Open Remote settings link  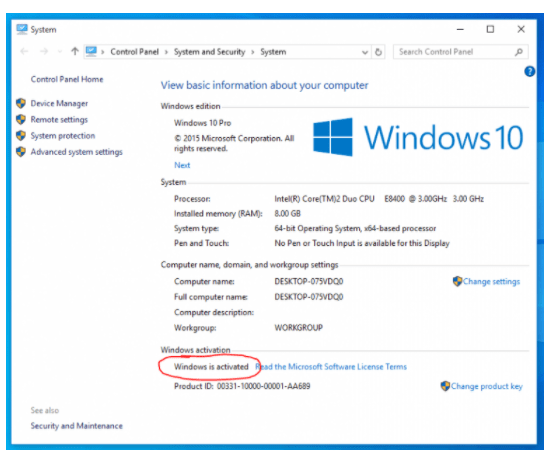(59, 119)
